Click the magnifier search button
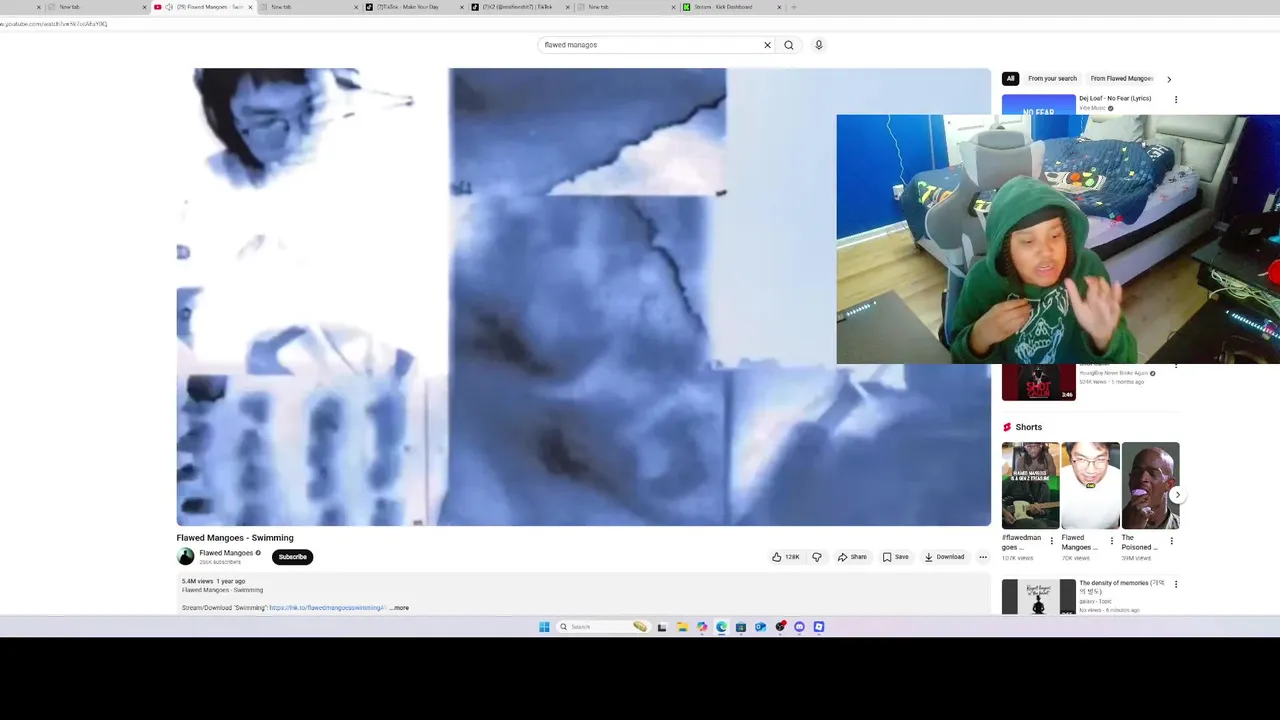The width and height of the screenshot is (1280, 720). 789,45
